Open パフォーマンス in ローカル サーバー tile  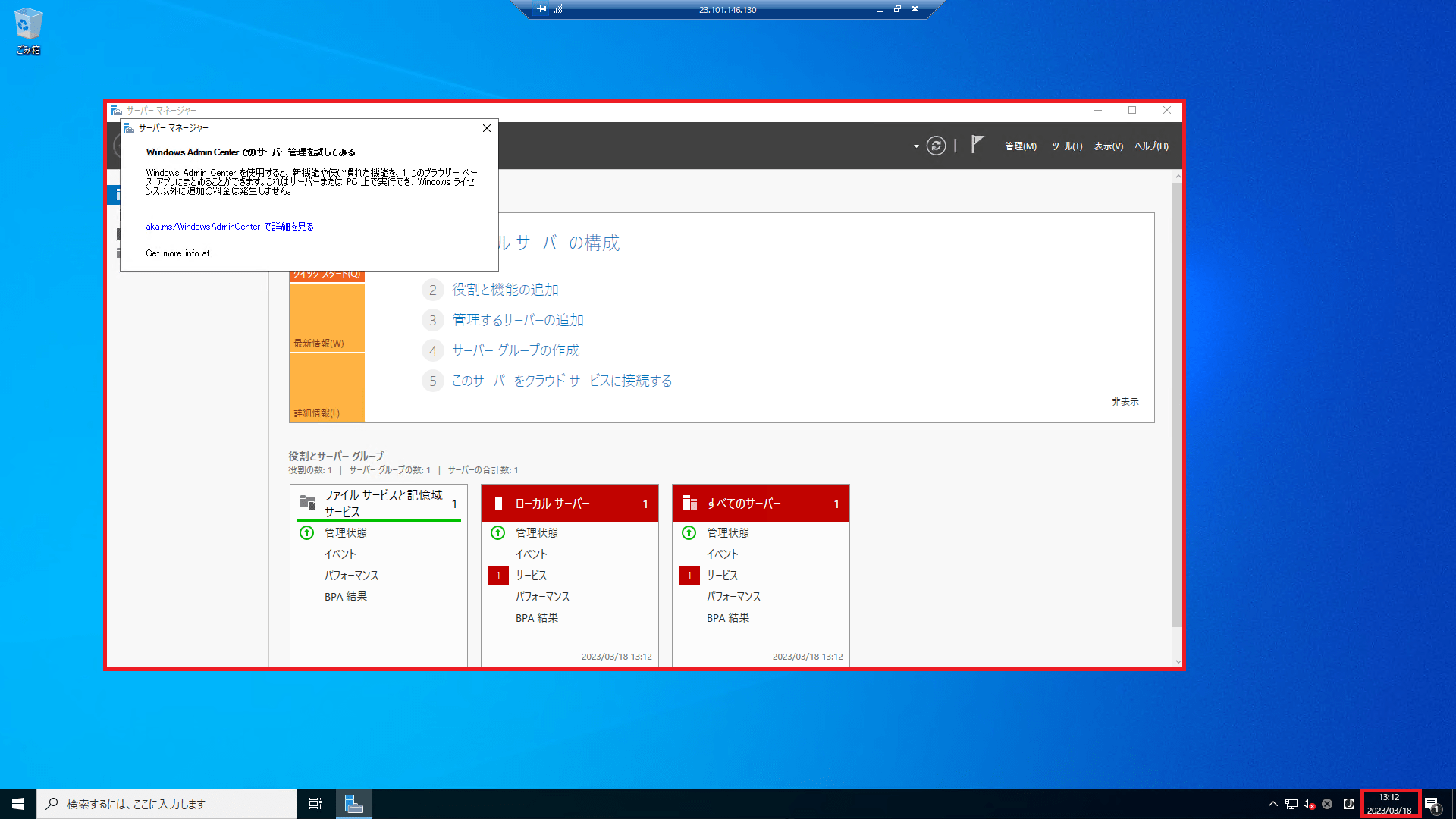[542, 597]
